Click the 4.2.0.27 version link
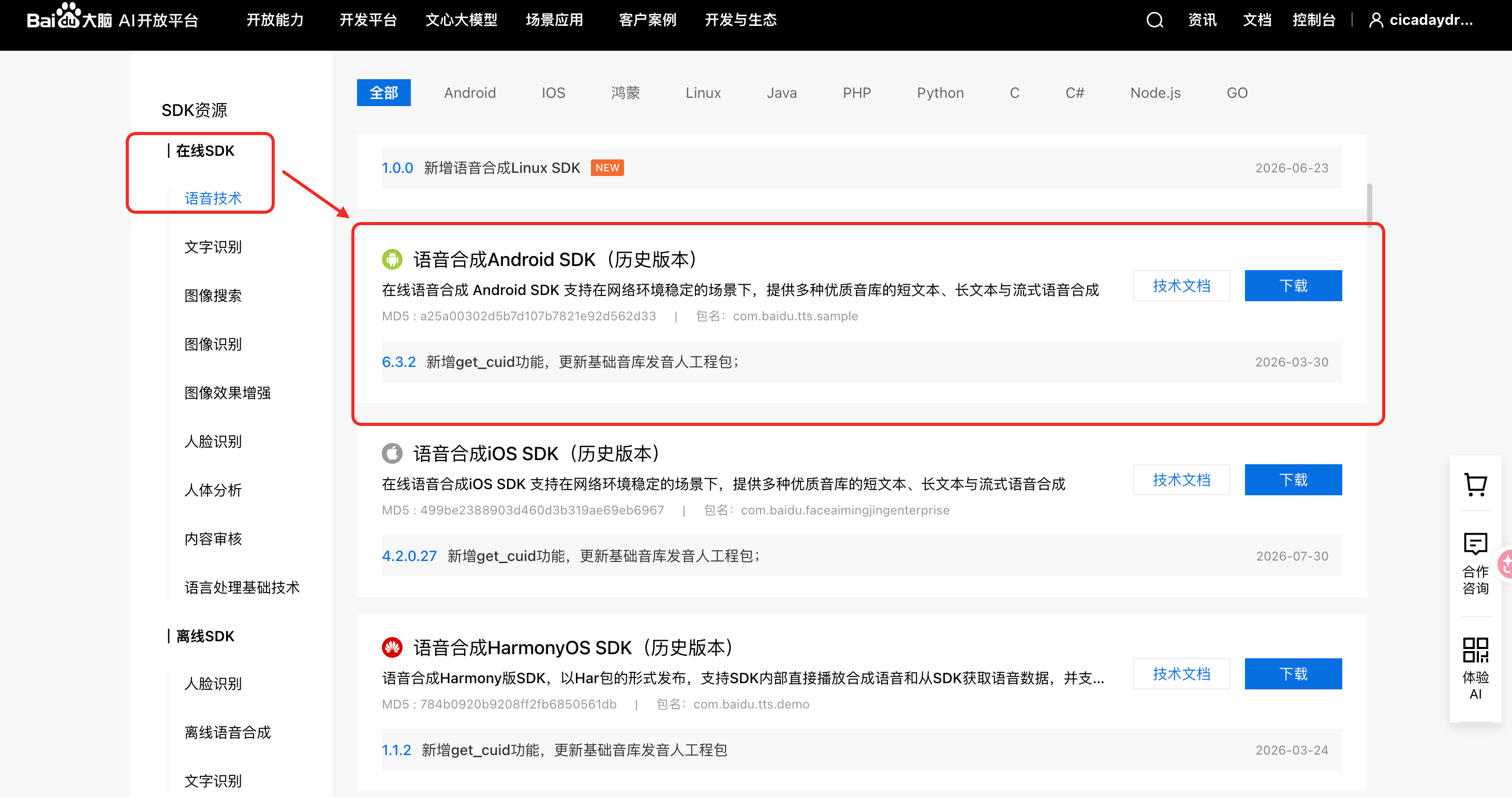Viewport: 1512px width, 797px height. tap(409, 556)
